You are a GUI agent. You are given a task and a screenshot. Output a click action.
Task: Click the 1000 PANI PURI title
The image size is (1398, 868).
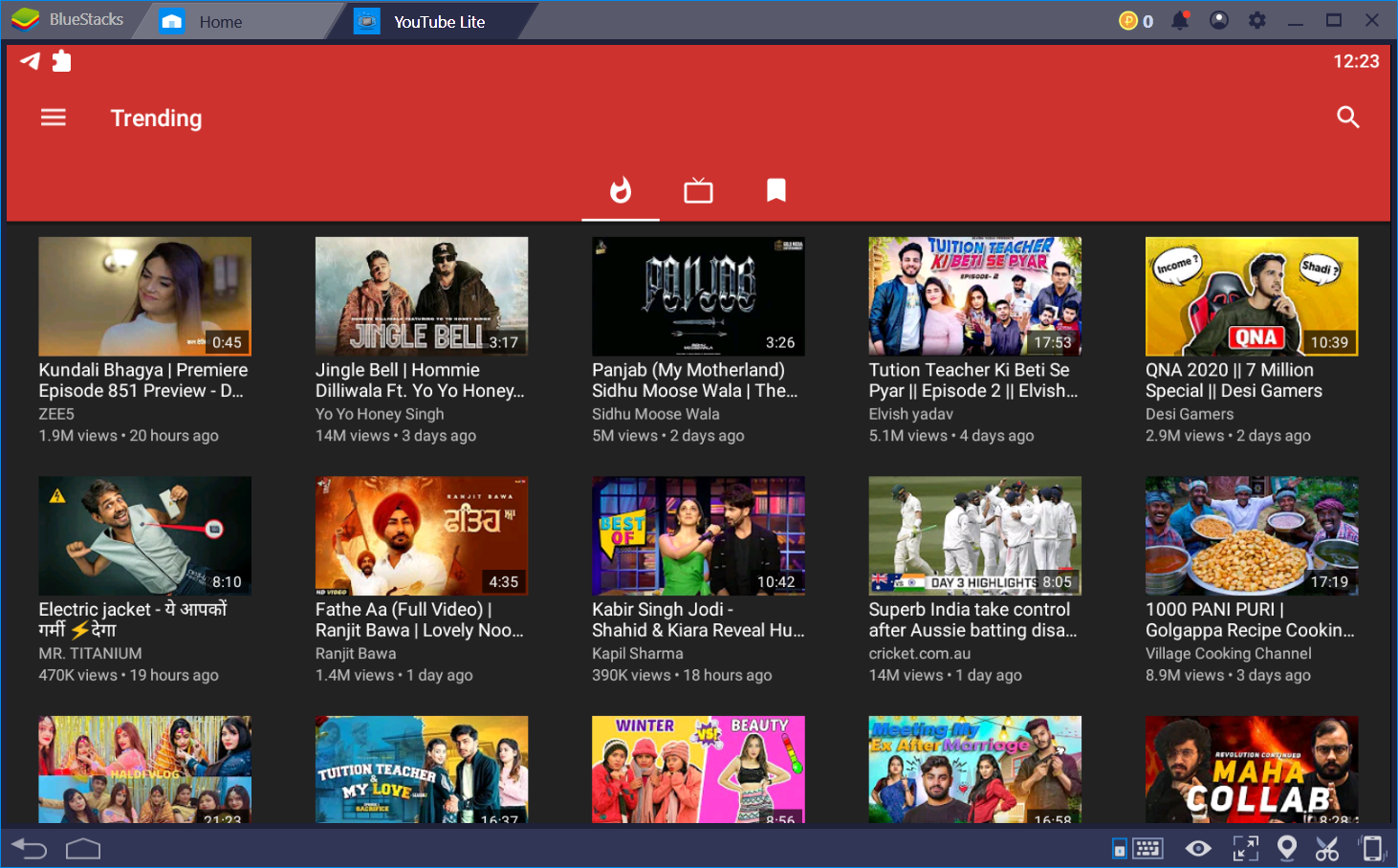click(1251, 619)
